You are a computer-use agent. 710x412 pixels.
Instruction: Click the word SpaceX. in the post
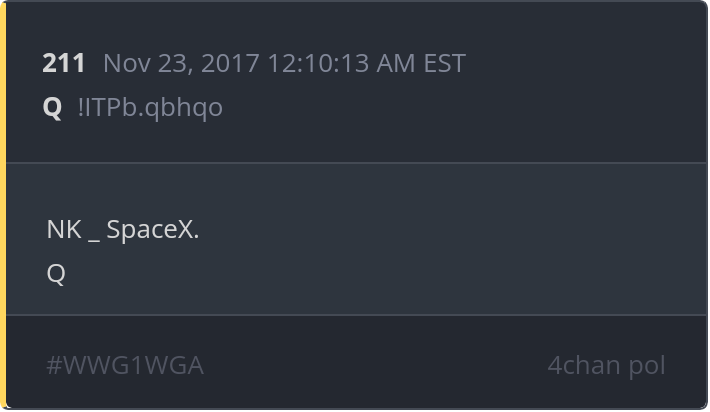click(x=153, y=230)
